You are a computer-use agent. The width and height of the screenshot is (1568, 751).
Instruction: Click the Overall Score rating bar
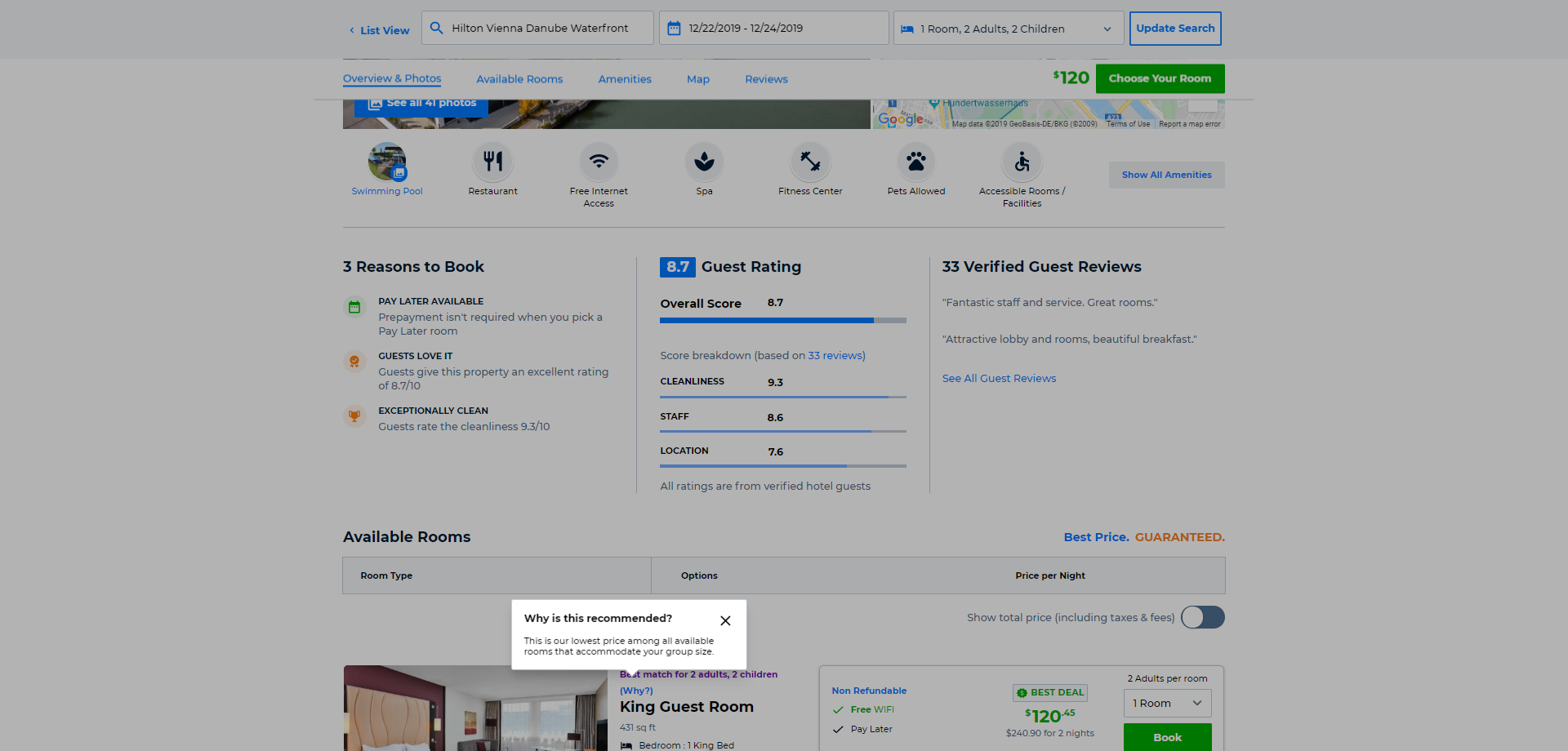click(x=782, y=321)
